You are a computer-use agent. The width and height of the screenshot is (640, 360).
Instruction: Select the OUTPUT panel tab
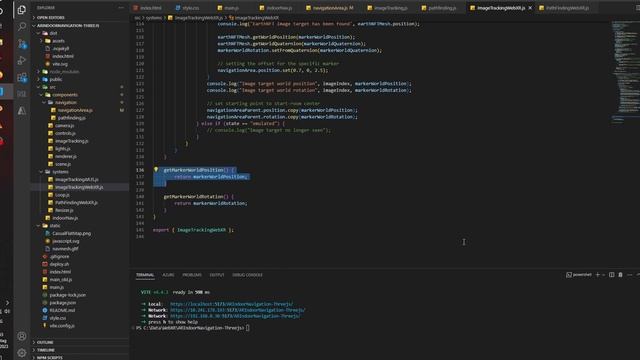[x=217, y=275]
